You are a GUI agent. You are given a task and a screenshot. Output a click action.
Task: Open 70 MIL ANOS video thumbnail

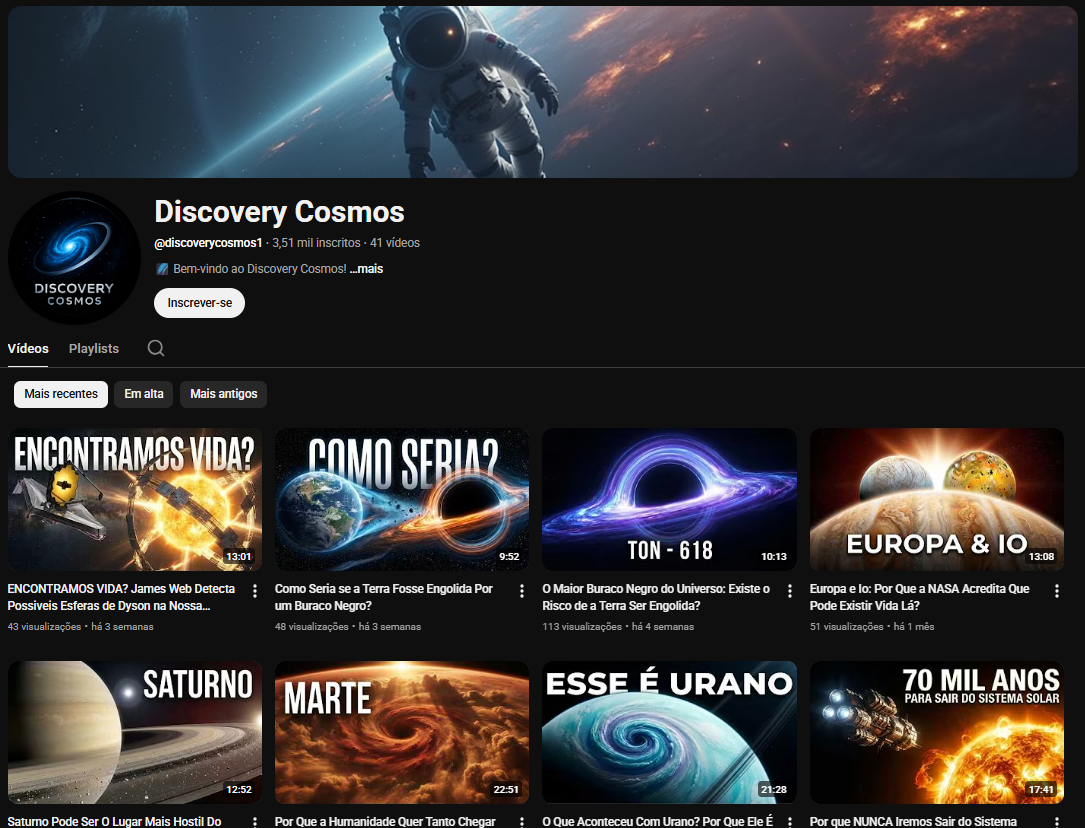coord(937,733)
